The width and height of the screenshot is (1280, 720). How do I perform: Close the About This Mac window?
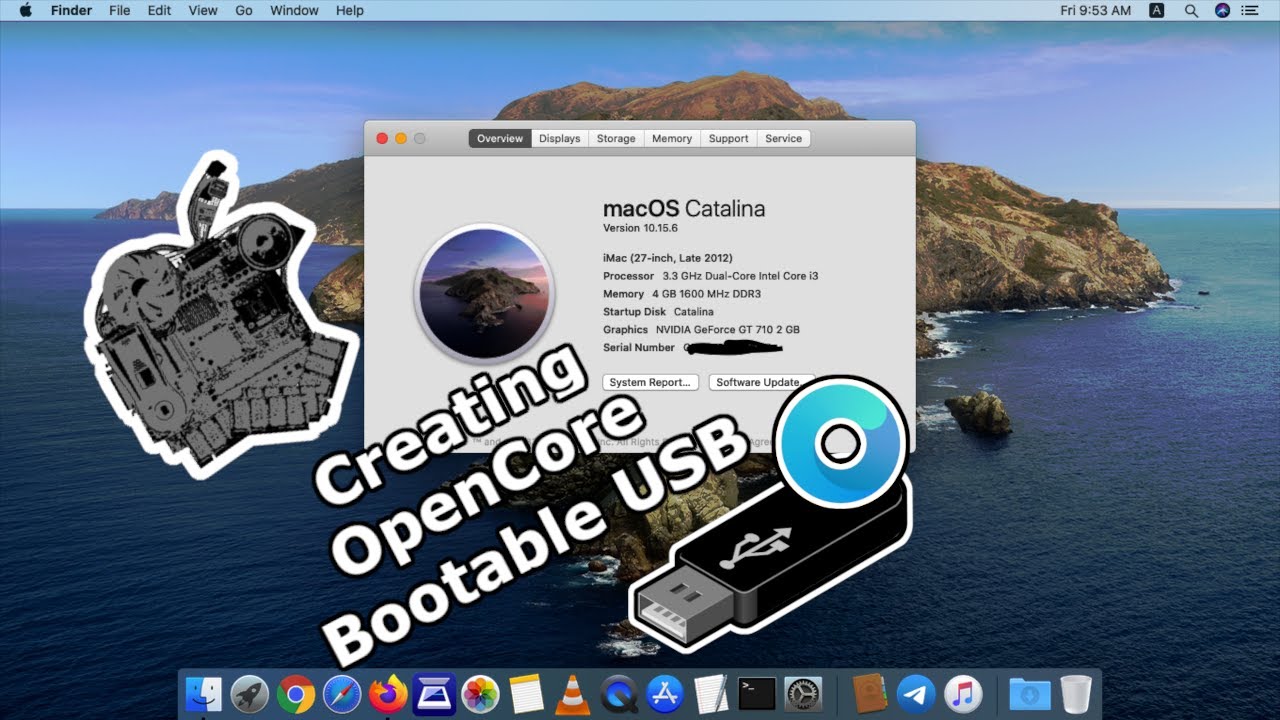pyautogui.click(x=382, y=139)
